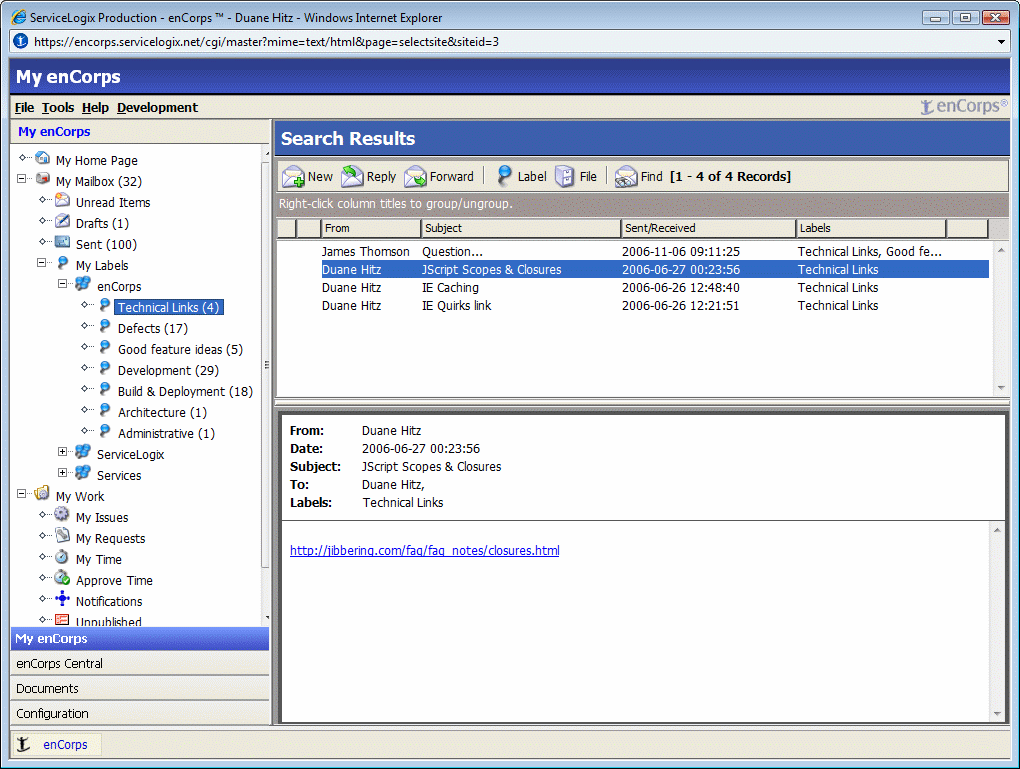Image resolution: width=1020 pixels, height=769 pixels.
Task: Open the closures.html link in the message
Action: click(x=424, y=550)
